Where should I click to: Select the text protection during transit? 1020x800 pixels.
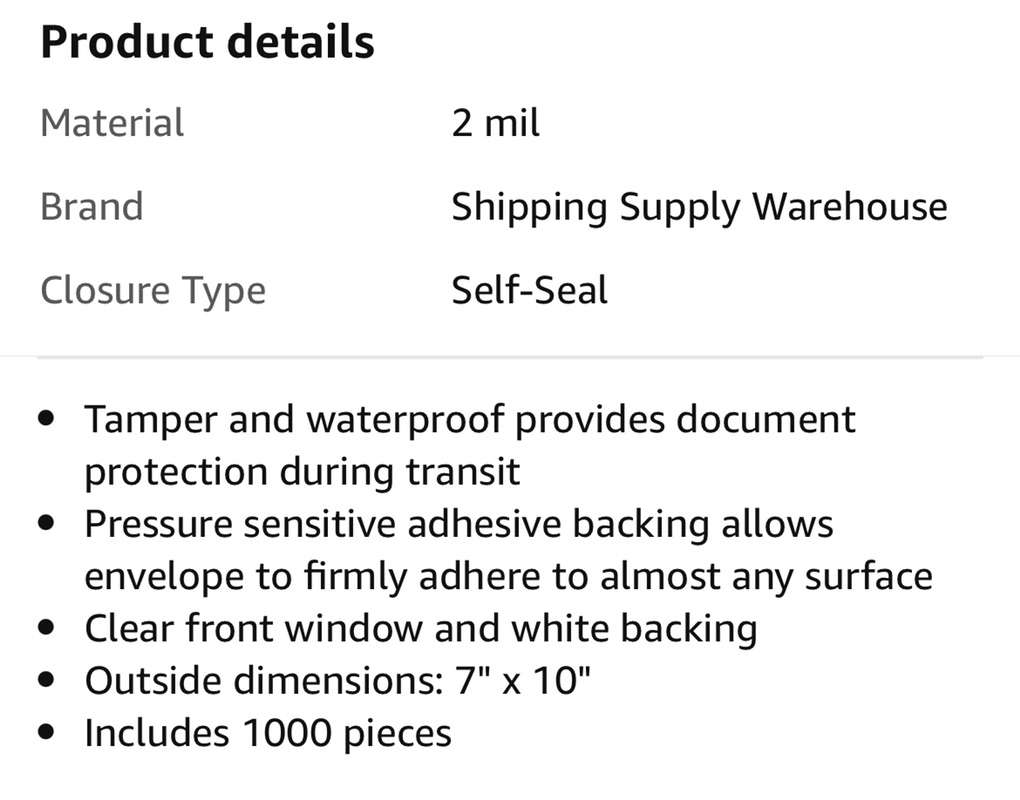302,472
